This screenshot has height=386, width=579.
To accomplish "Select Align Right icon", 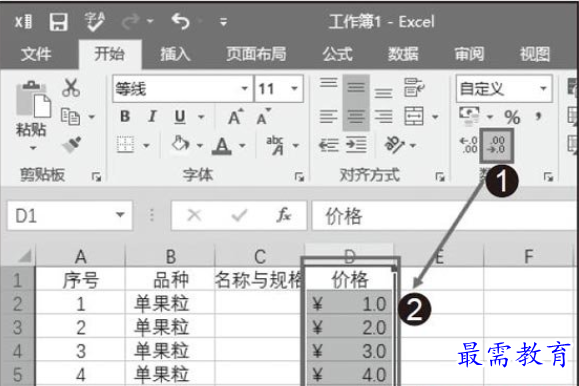I will coord(384,117).
